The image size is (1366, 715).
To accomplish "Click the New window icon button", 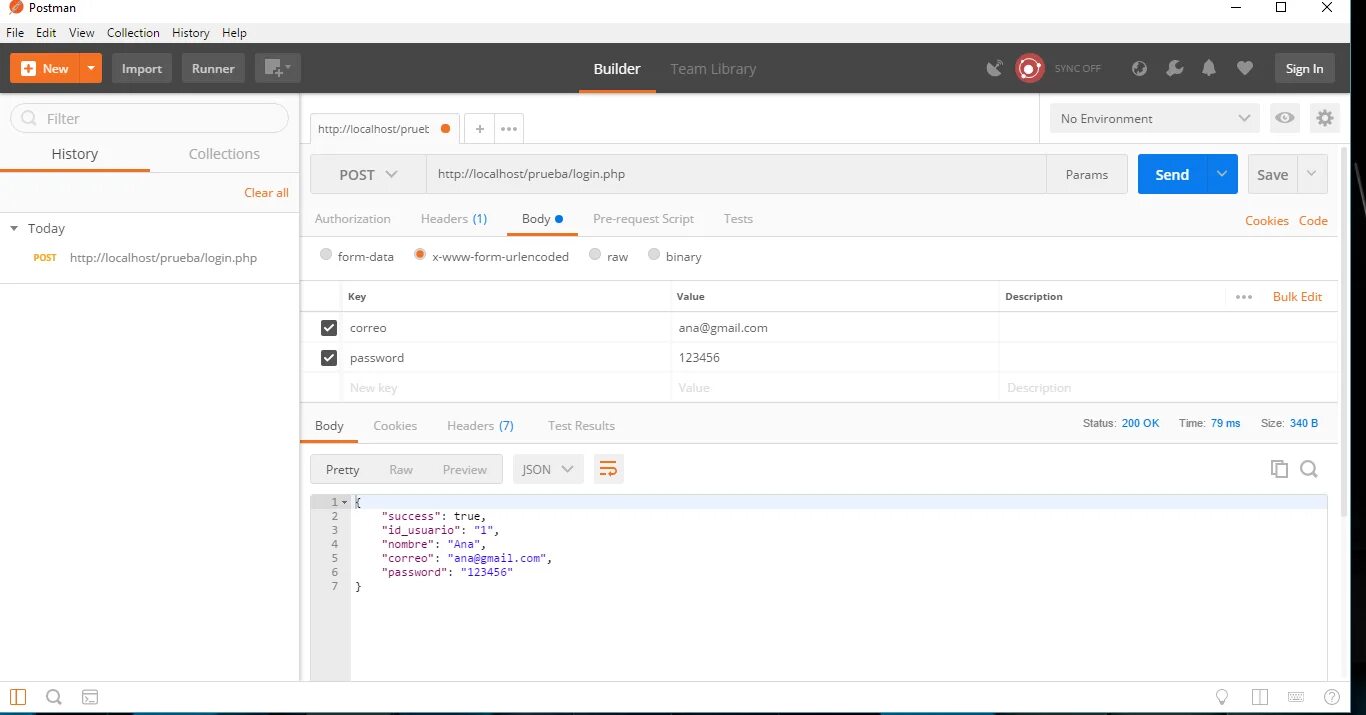I will click(277, 68).
